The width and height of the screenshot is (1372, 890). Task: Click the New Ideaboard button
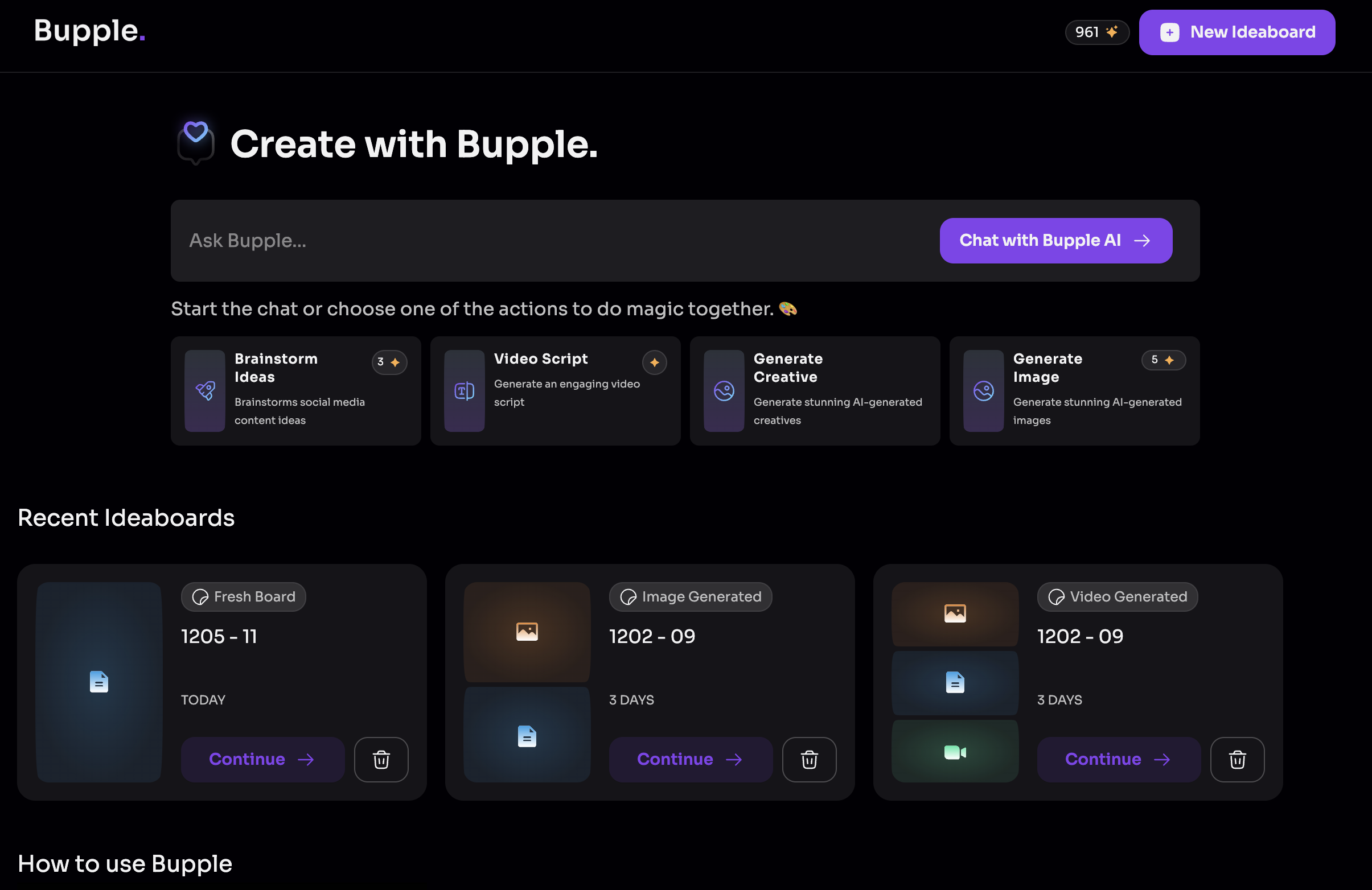pos(1237,32)
